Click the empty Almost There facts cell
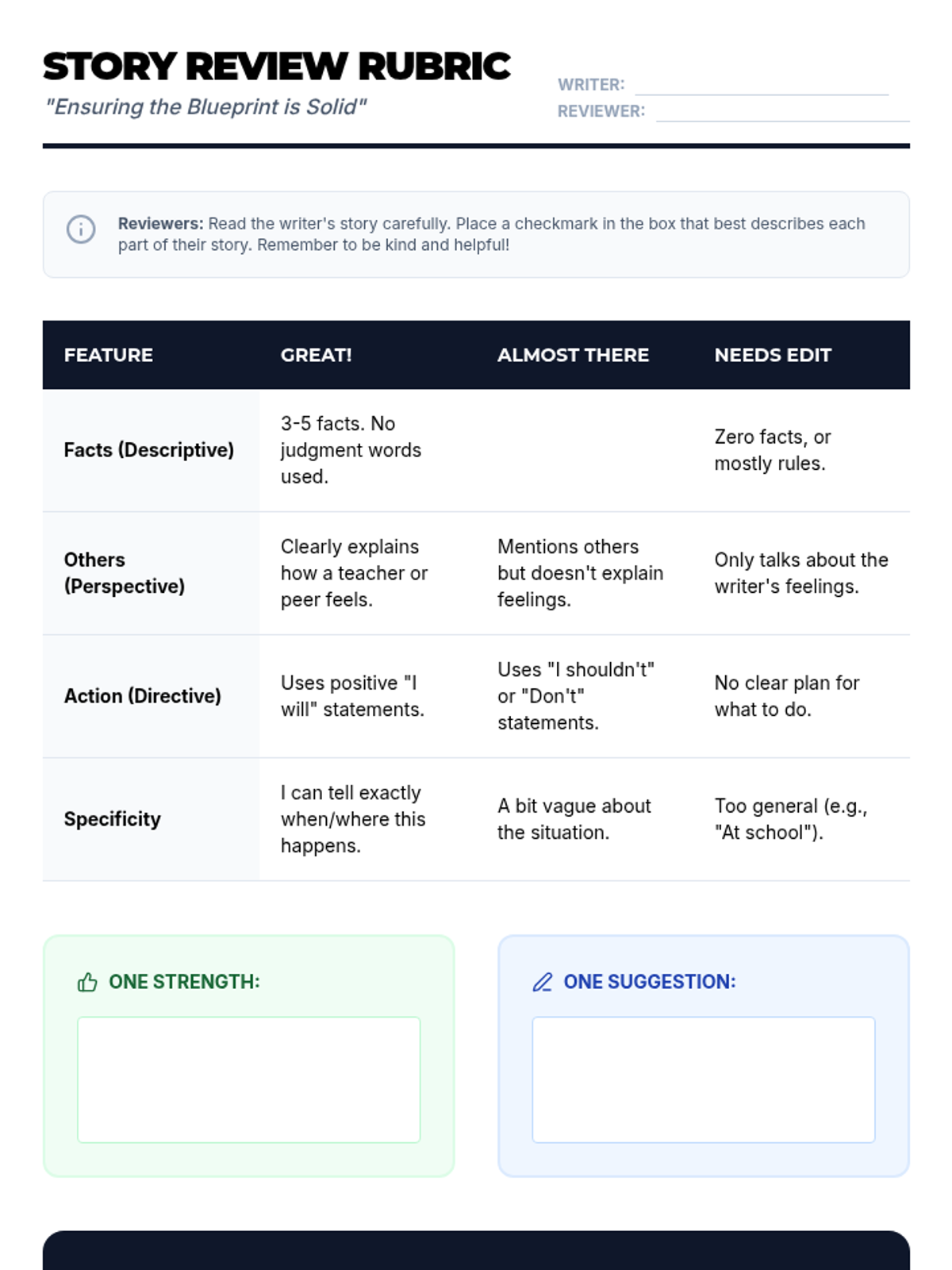Viewport: 952px width, 1270px height. (584, 450)
